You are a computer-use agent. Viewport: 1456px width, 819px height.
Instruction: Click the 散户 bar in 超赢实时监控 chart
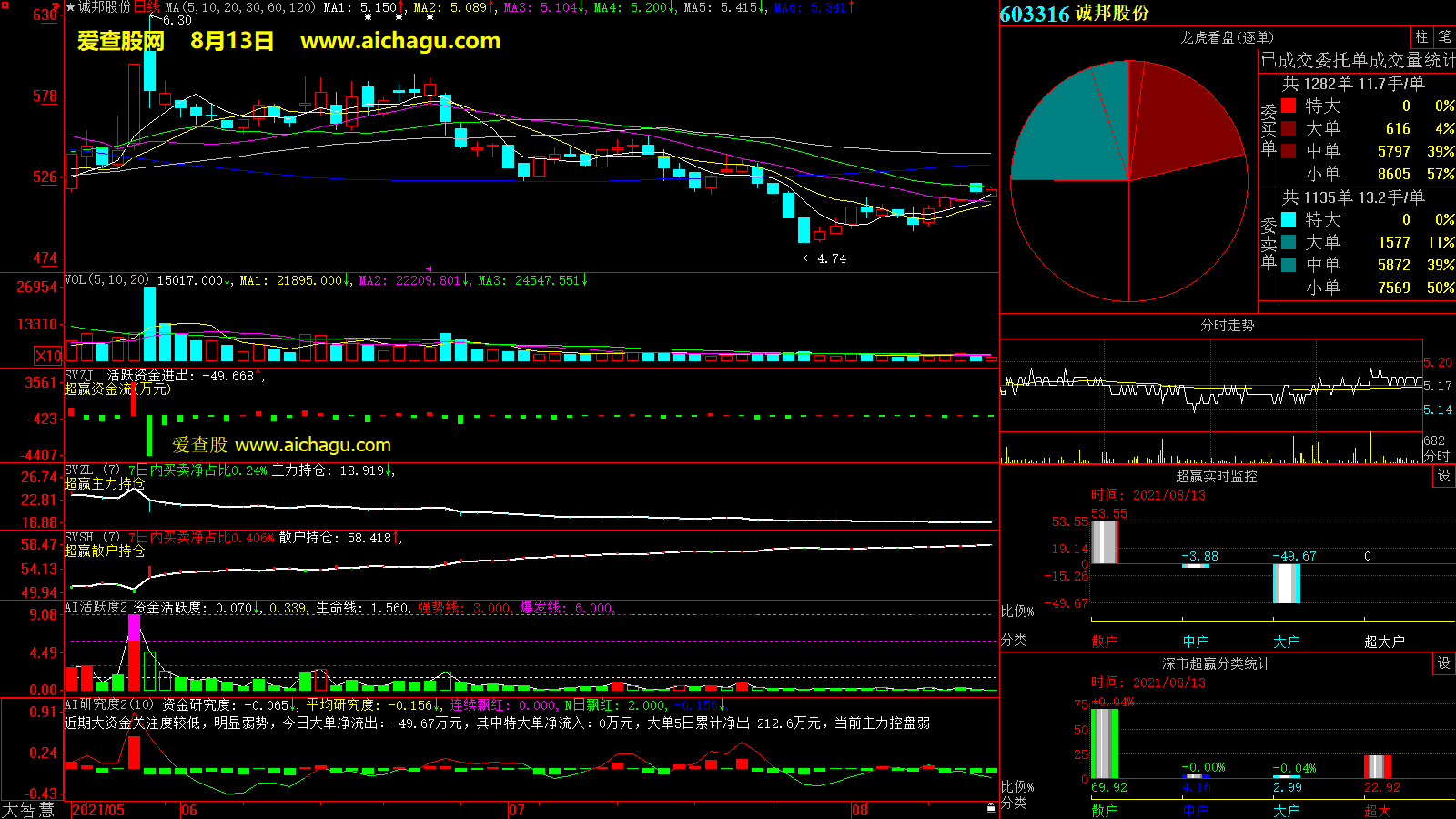[x=1104, y=541]
